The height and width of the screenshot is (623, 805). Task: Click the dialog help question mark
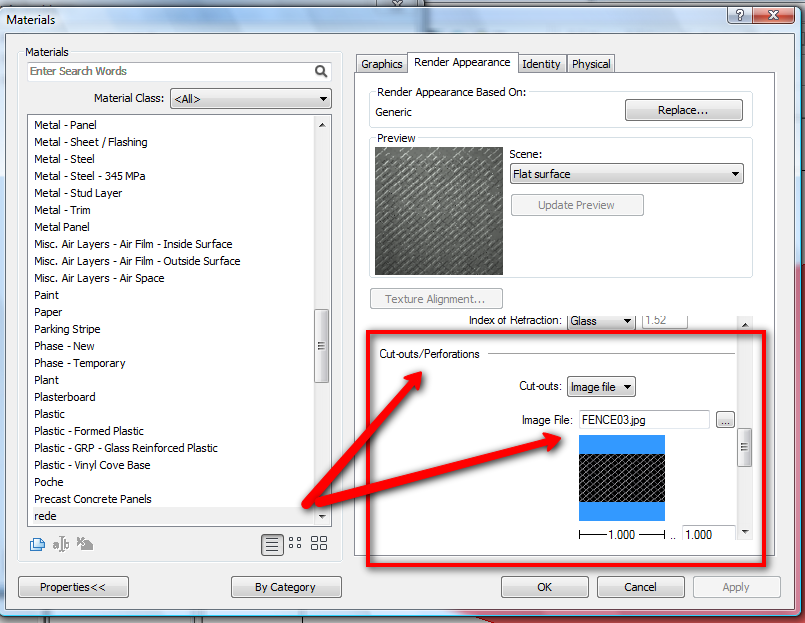point(740,15)
